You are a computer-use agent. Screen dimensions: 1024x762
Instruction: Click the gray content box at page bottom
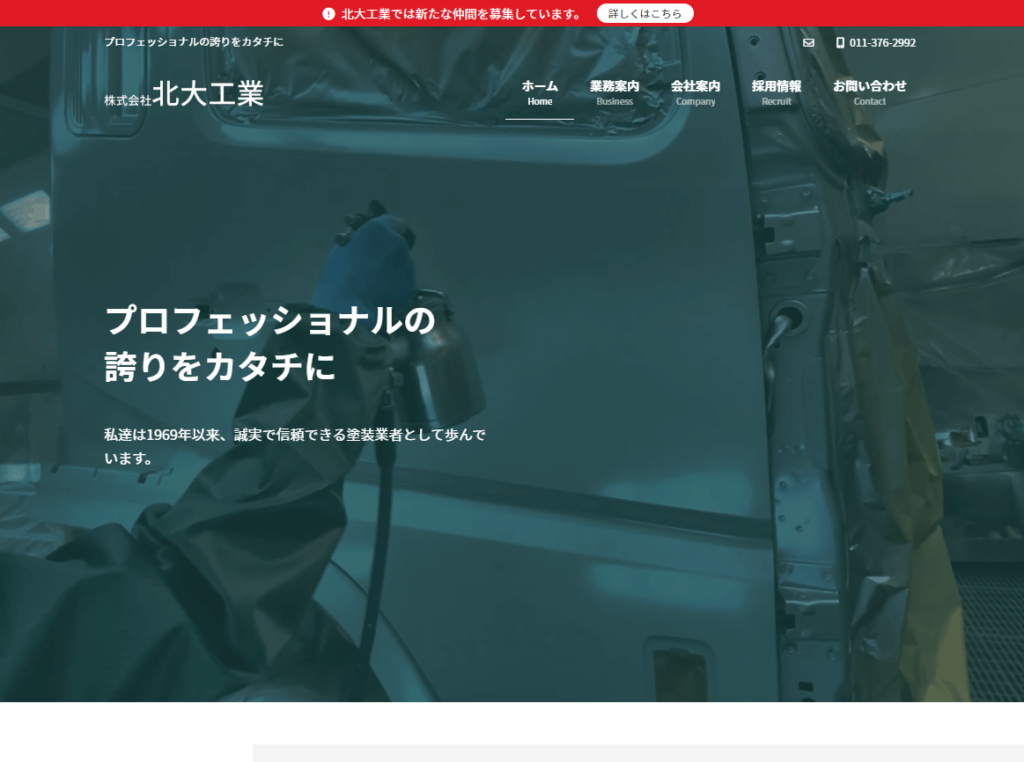coord(638,752)
